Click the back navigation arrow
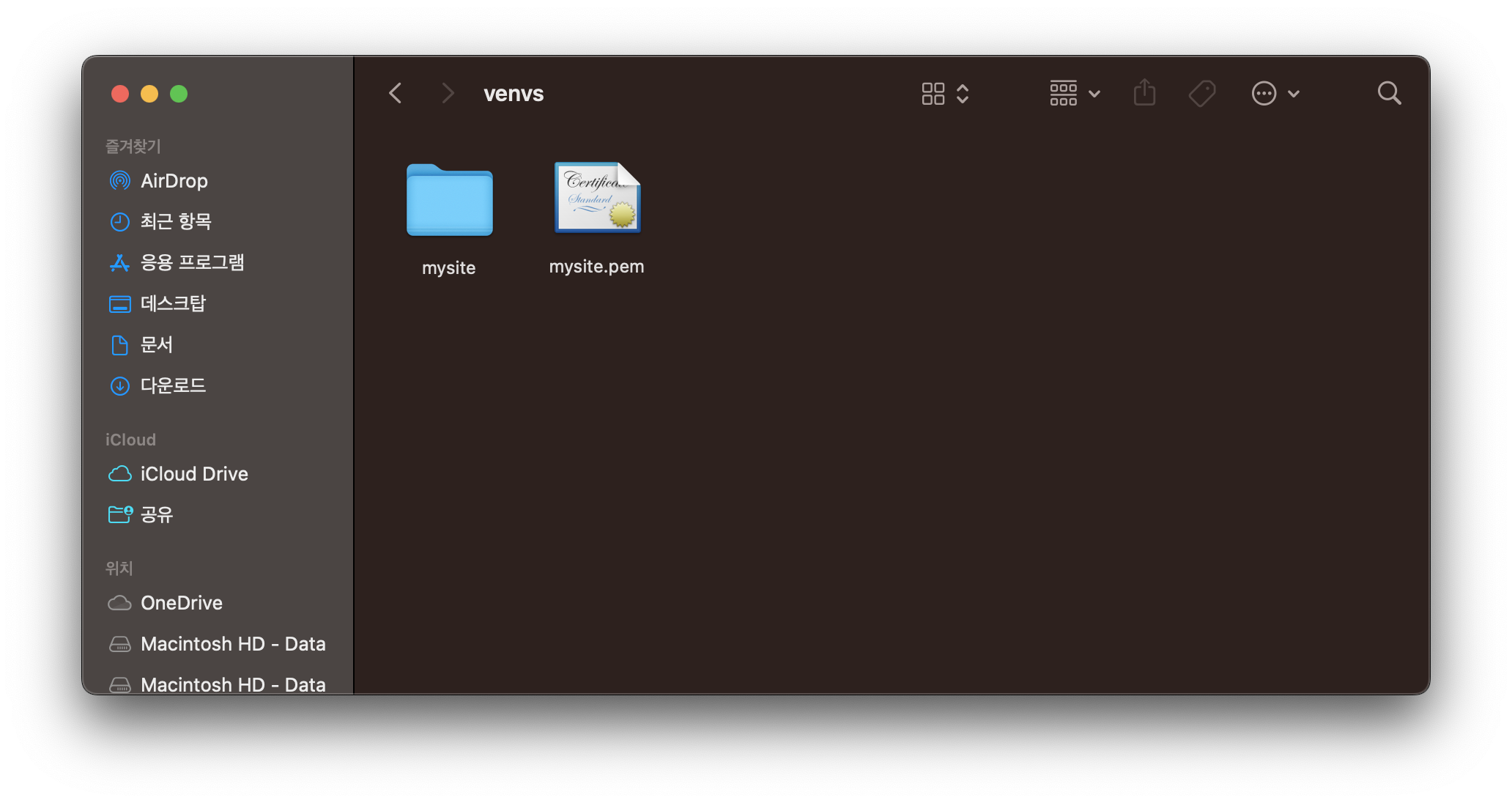The image size is (1512, 803). [396, 93]
